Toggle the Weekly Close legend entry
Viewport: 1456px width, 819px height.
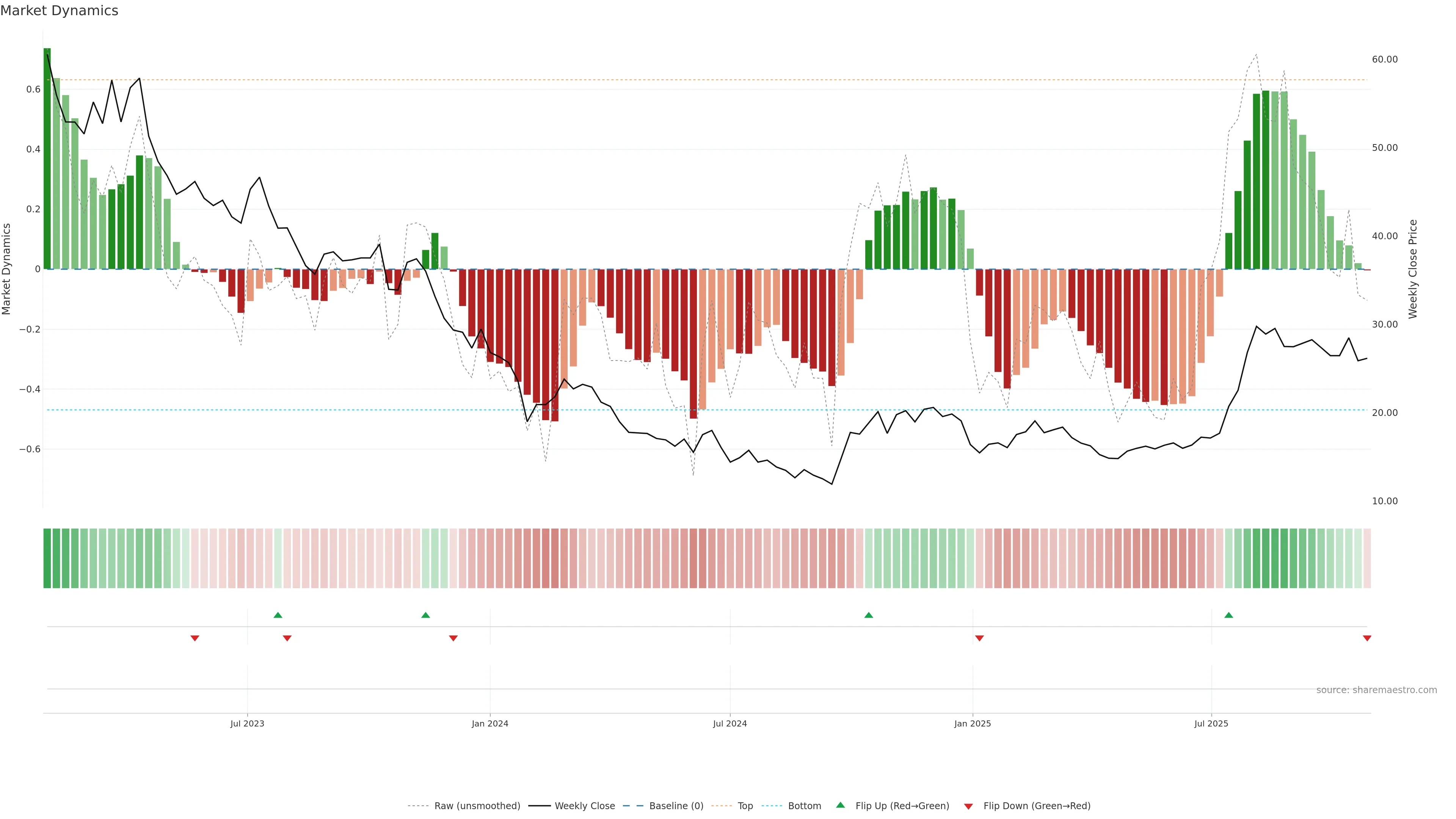tap(584, 805)
